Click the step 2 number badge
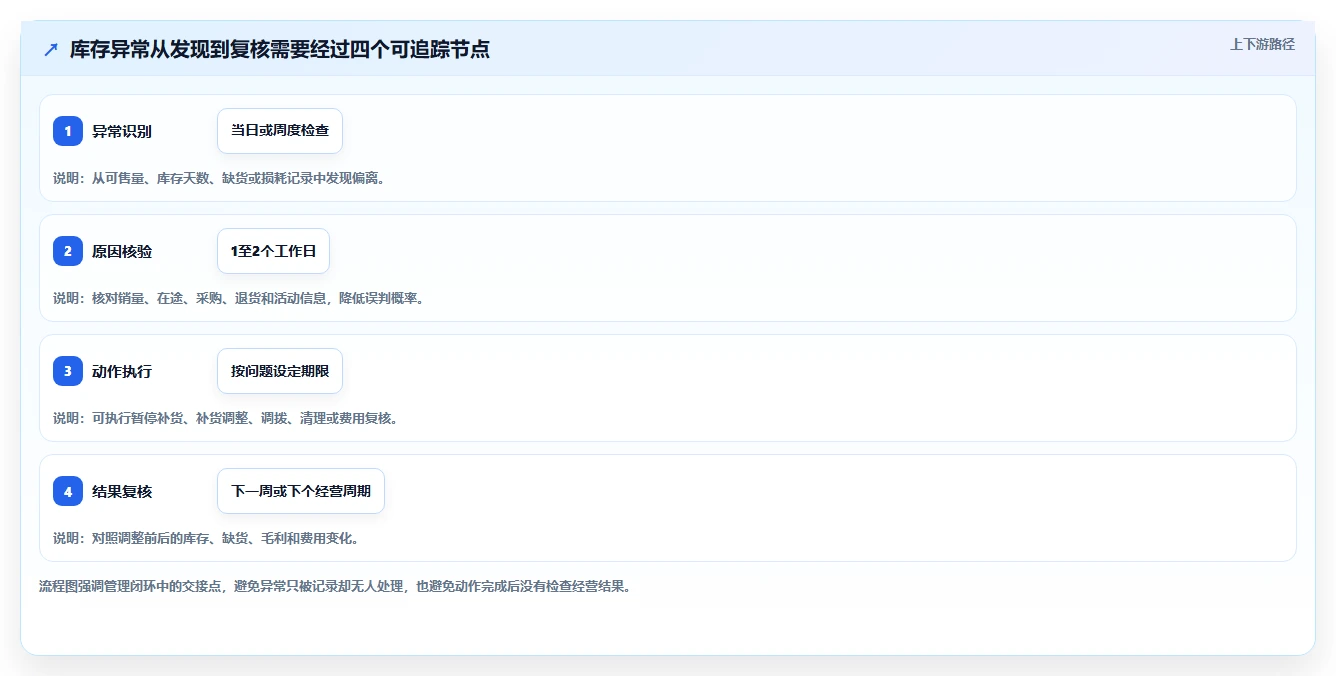The image size is (1336, 676). pyautogui.click(x=68, y=251)
